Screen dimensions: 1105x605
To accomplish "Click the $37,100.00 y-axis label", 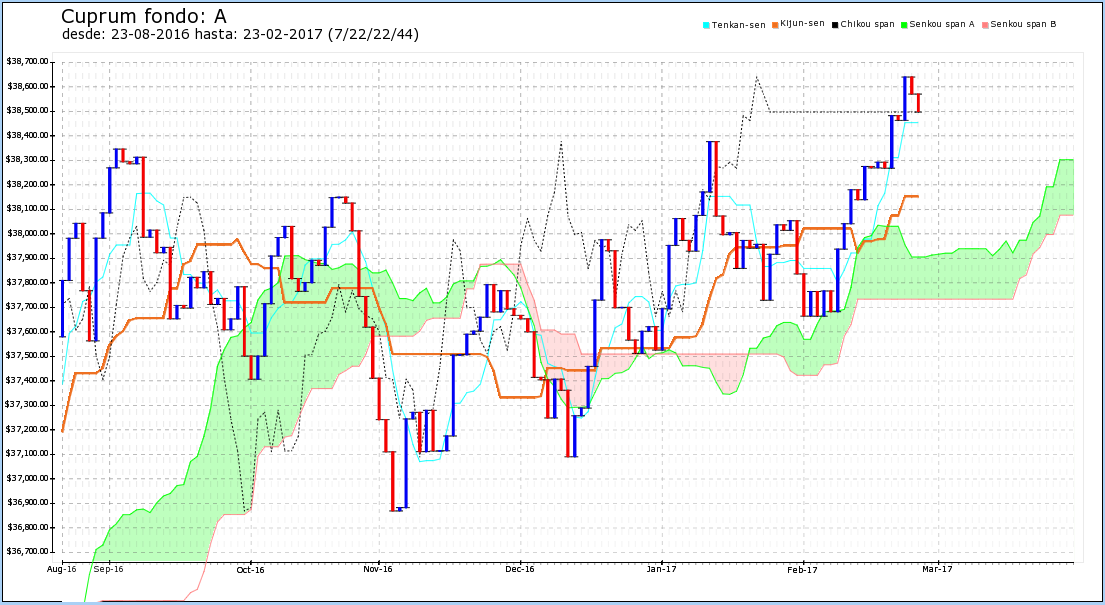I will [x=27, y=453].
